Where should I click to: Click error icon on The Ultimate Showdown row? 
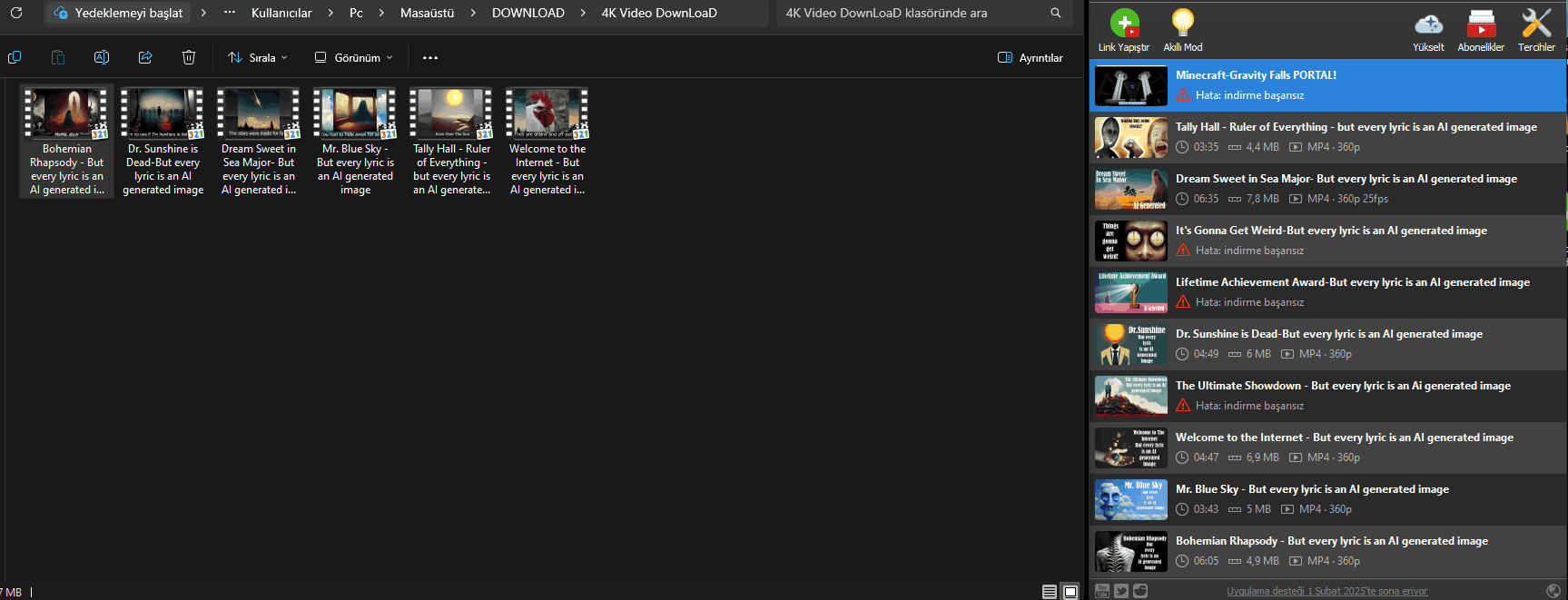[x=1183, y=406]
